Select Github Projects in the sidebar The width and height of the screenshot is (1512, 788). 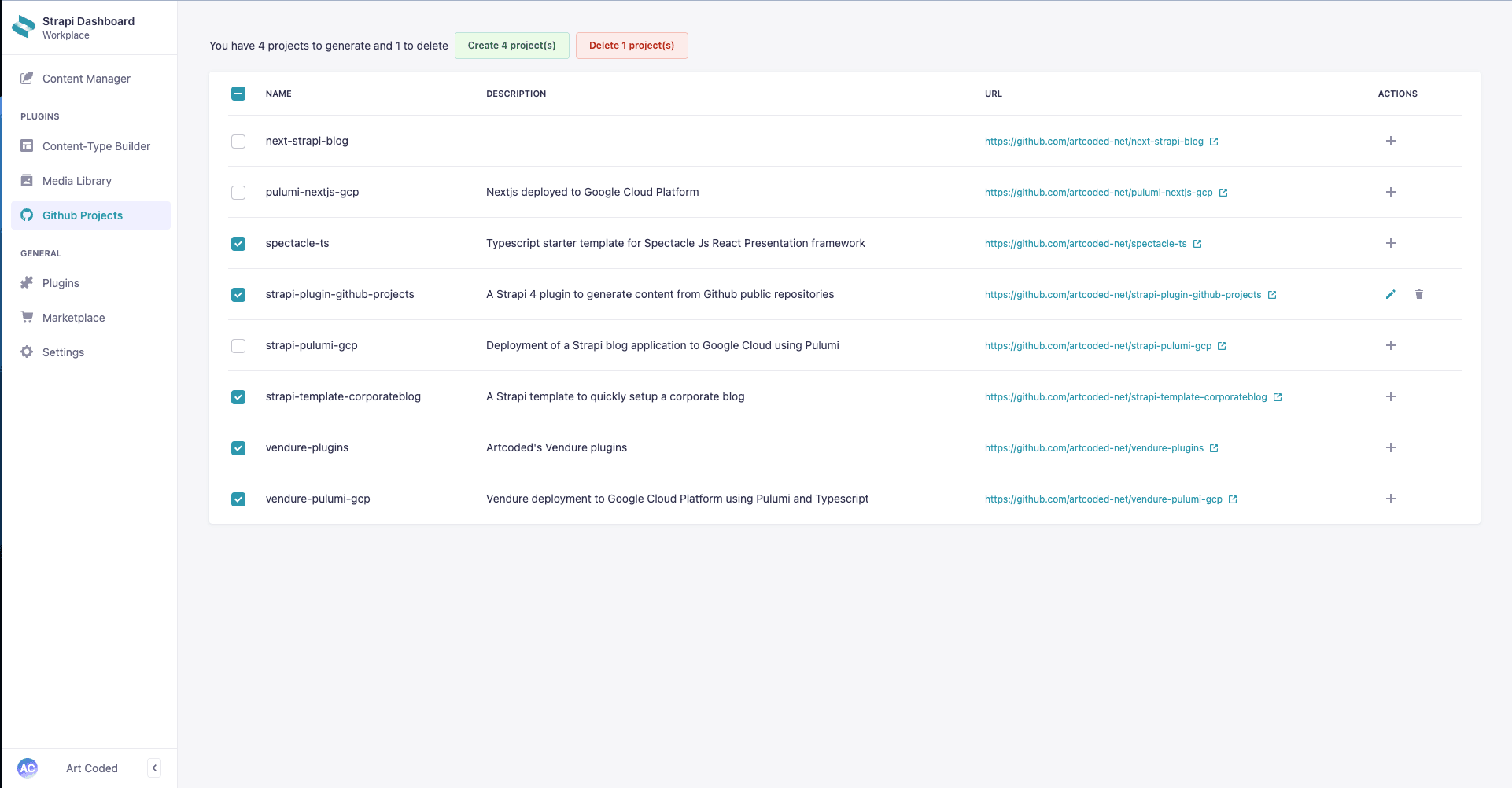(90, 215)
